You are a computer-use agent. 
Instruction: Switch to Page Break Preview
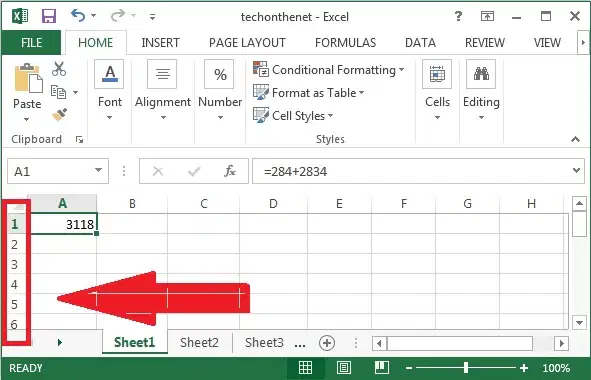pos(382,367)
